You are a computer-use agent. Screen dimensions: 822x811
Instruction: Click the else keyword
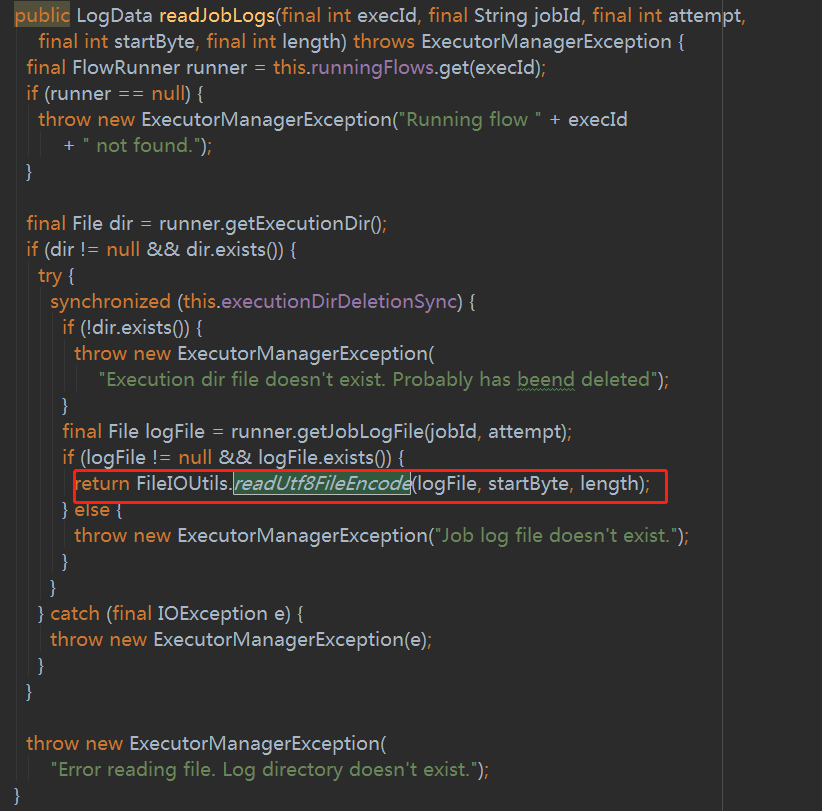click(x=92, y=510)
